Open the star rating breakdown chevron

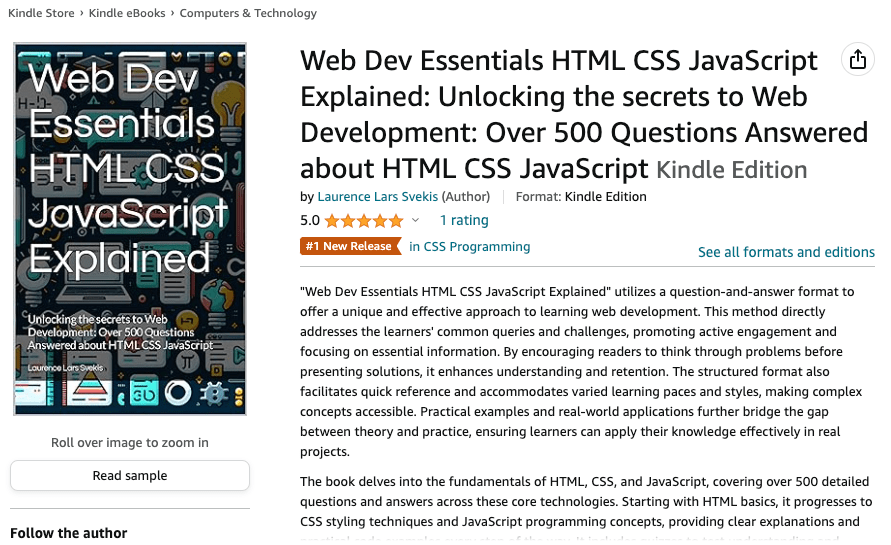415,221
